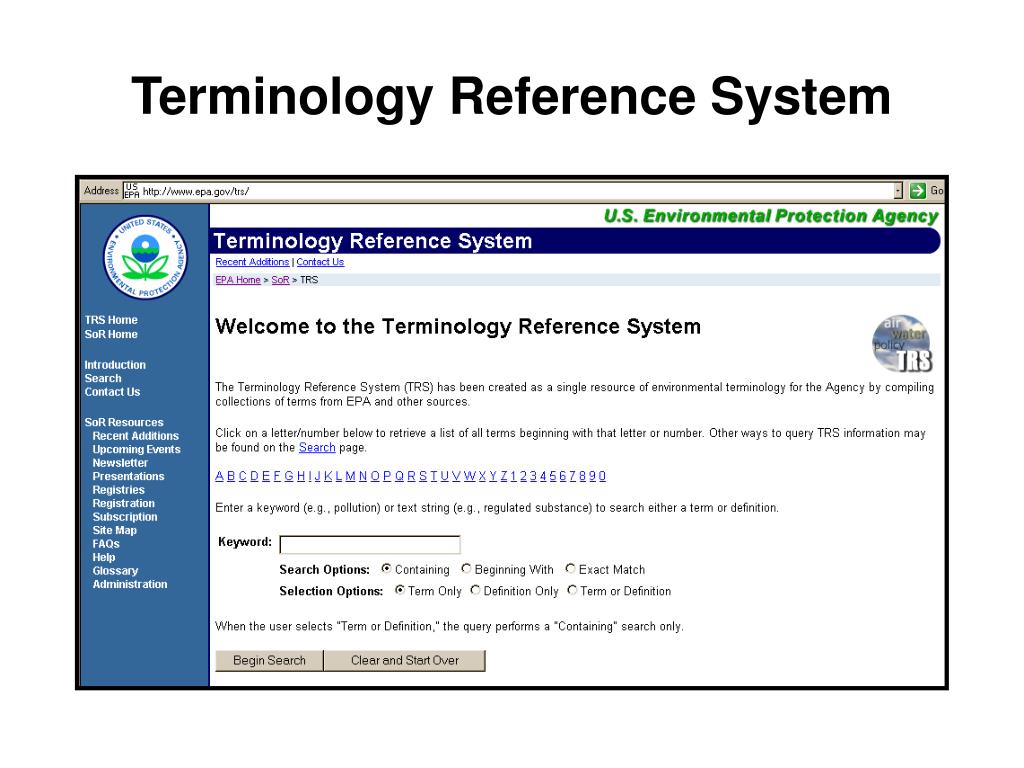List terms beginning with letter D
The width and height of the screenshot is (1024, 768).
click(x=255, y=476)
